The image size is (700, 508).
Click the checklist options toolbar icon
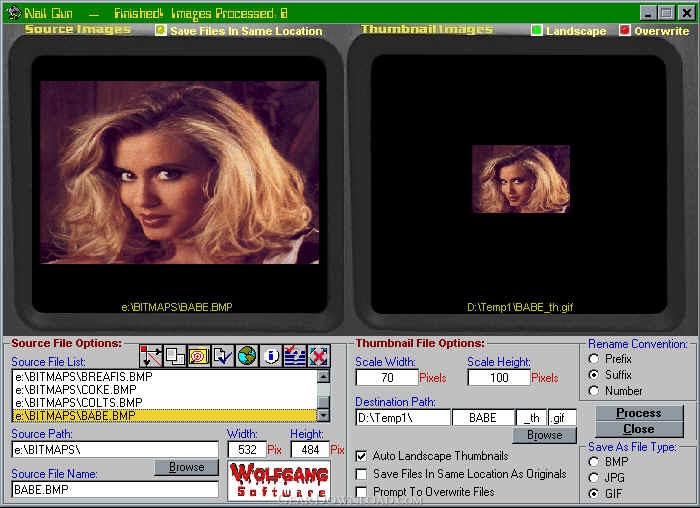pyautogui.click(x=295, y=356)
